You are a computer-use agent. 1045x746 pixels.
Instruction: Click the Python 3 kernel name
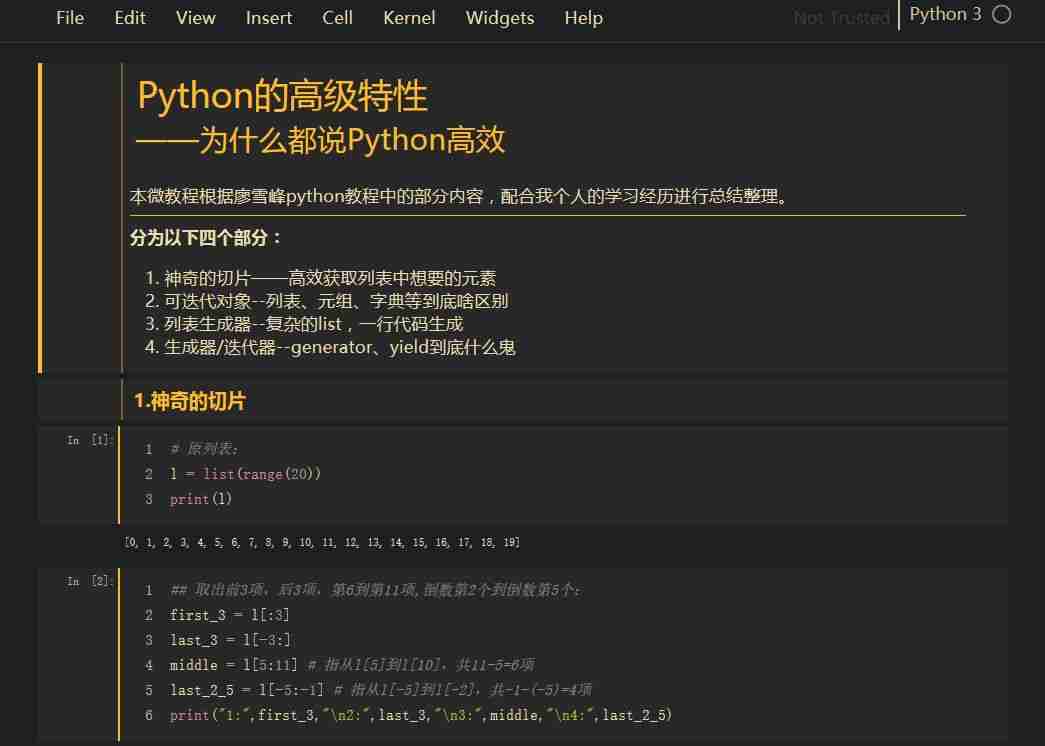945,15
